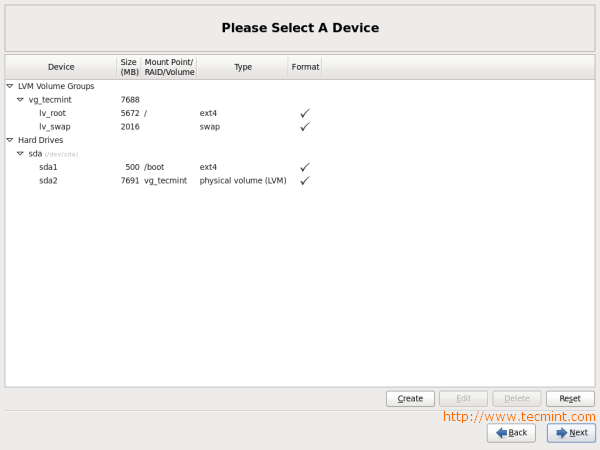The height and width of the screenshot is (450, 600).
Task: Click the Type column header
Action: coord(243,67)
